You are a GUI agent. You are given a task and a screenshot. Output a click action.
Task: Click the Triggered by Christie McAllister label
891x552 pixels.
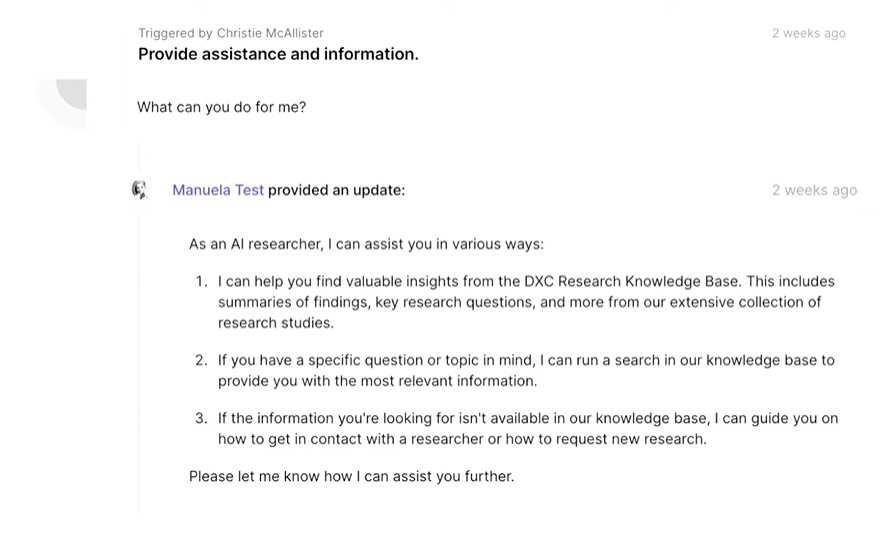tap(231, 33)
